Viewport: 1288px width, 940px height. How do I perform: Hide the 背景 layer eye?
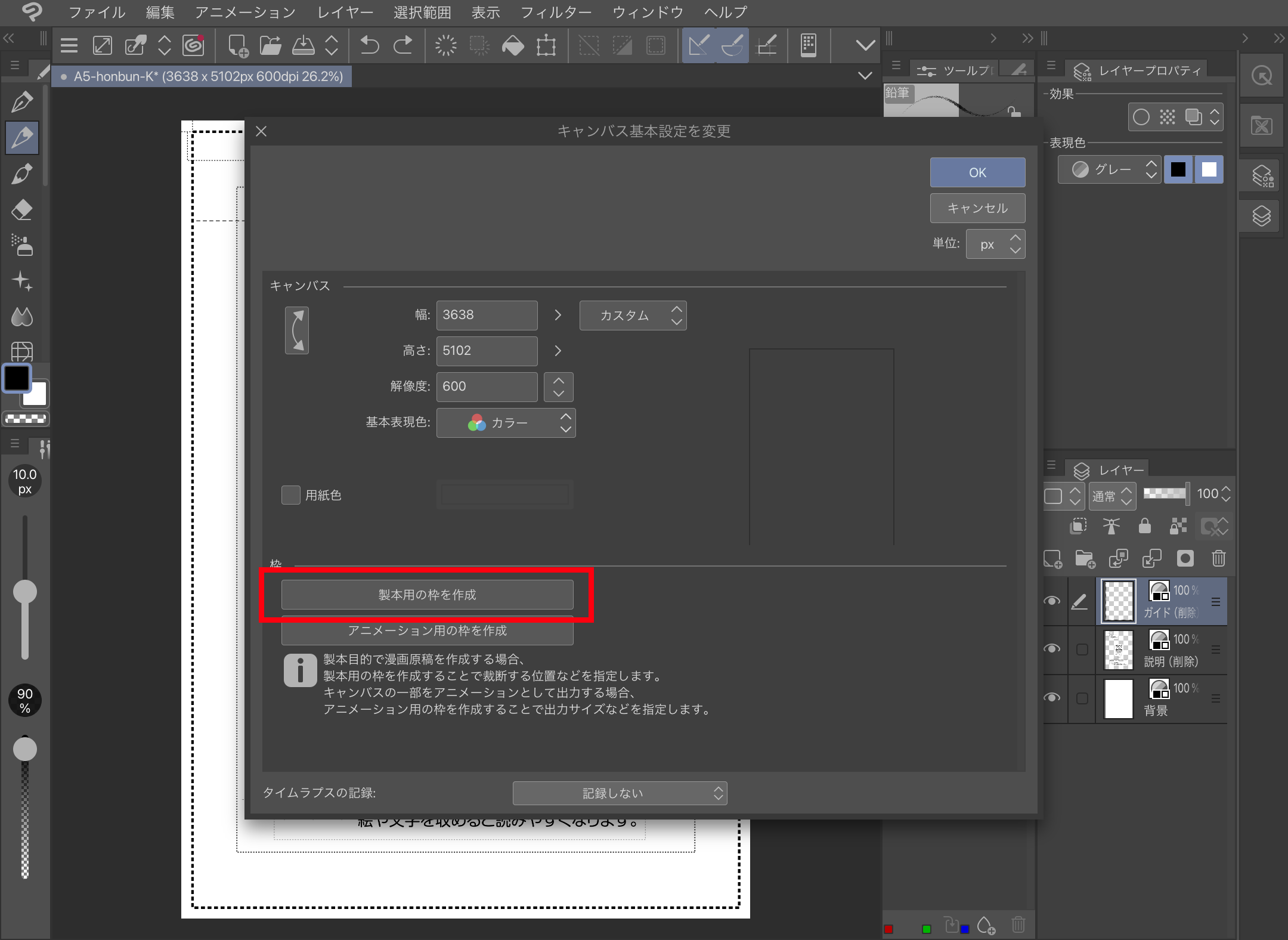pos(1052,698)
